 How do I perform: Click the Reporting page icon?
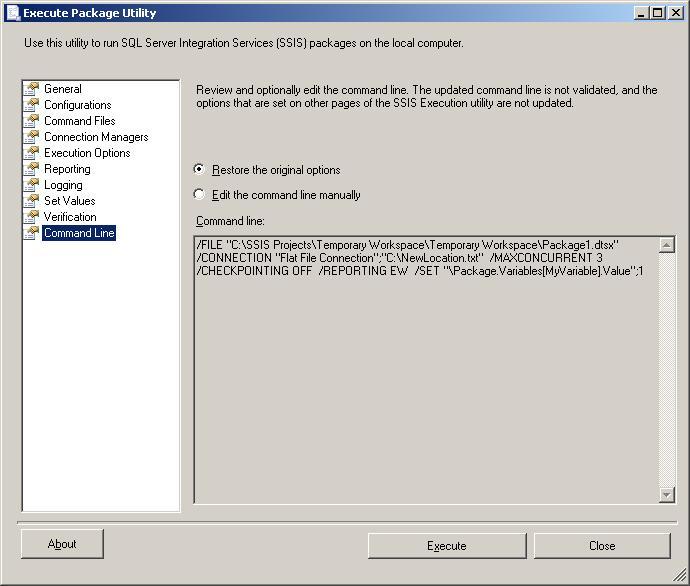click(x=32, y=169)
